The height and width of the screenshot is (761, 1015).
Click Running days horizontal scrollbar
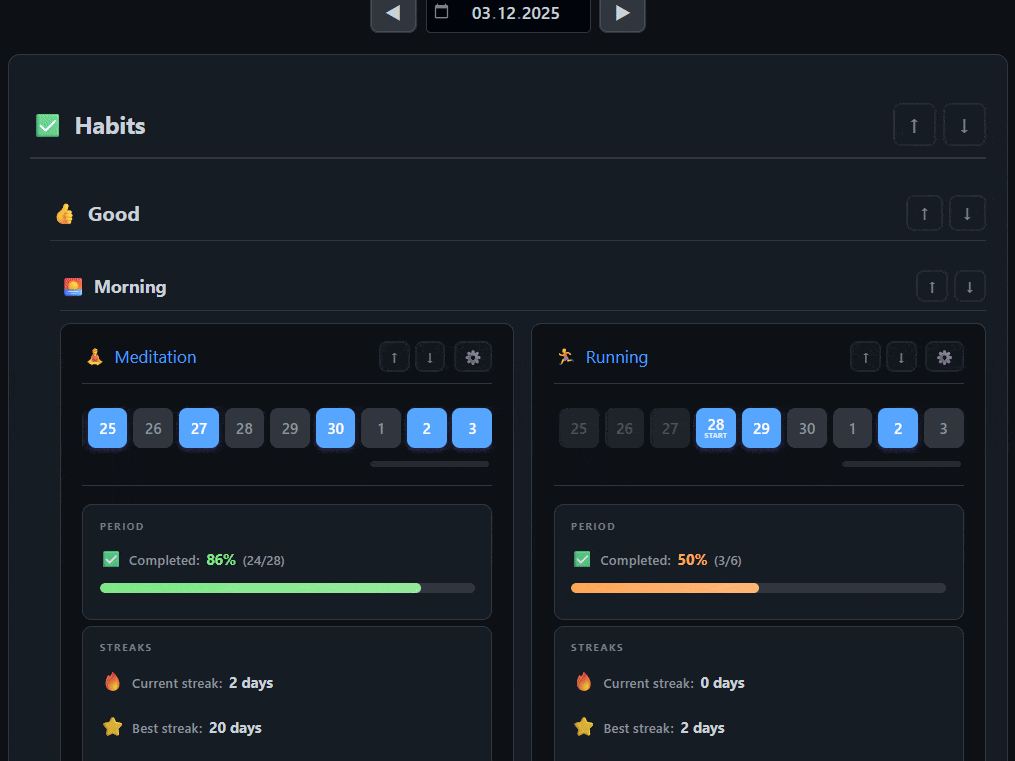click(901, 464)
